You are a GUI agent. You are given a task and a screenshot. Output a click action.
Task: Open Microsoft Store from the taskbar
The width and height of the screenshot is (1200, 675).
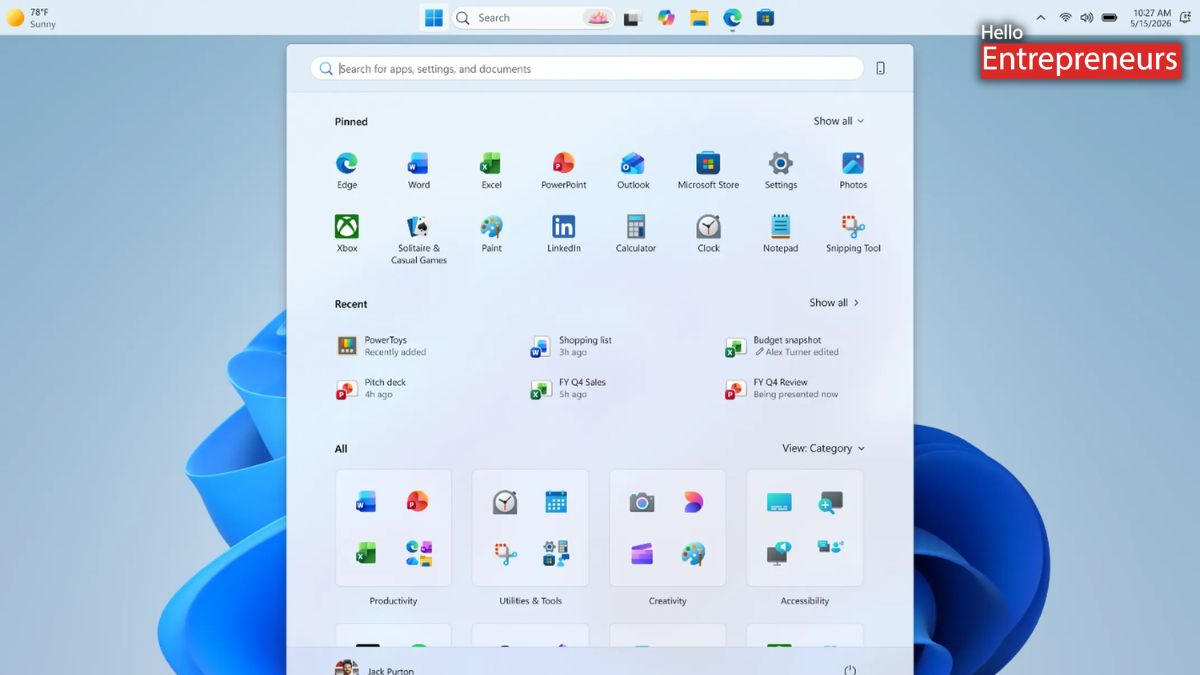(x=765, y=18)
